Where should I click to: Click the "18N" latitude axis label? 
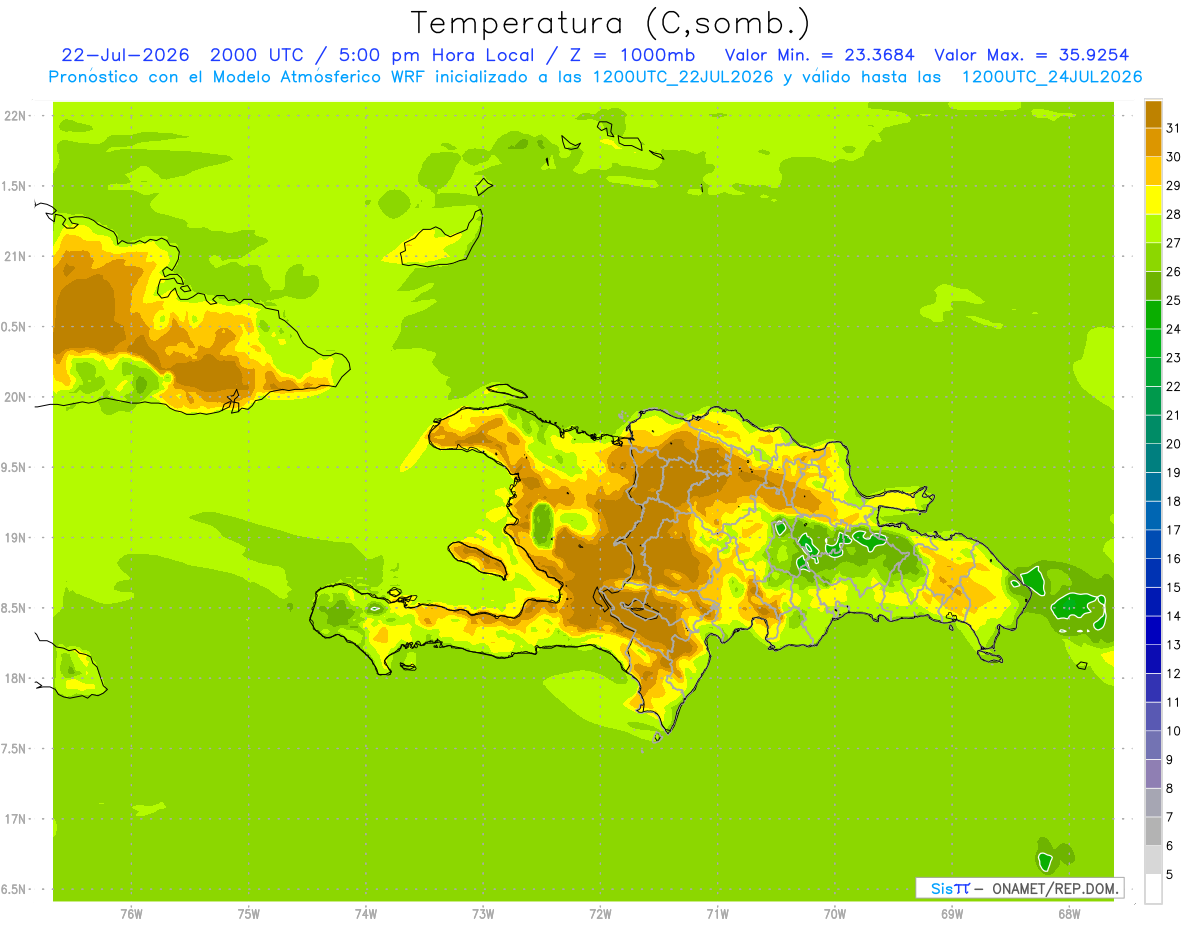[x=16, y=678]
